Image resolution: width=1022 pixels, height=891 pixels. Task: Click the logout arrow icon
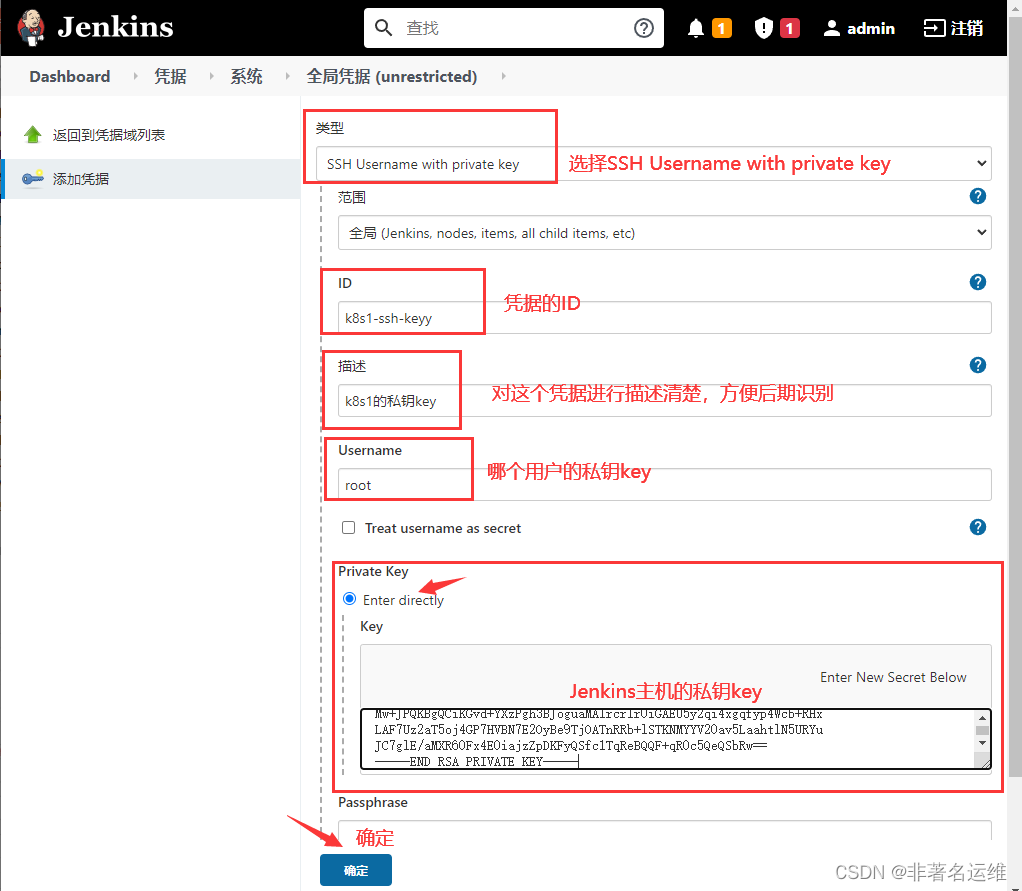[933, 28]
